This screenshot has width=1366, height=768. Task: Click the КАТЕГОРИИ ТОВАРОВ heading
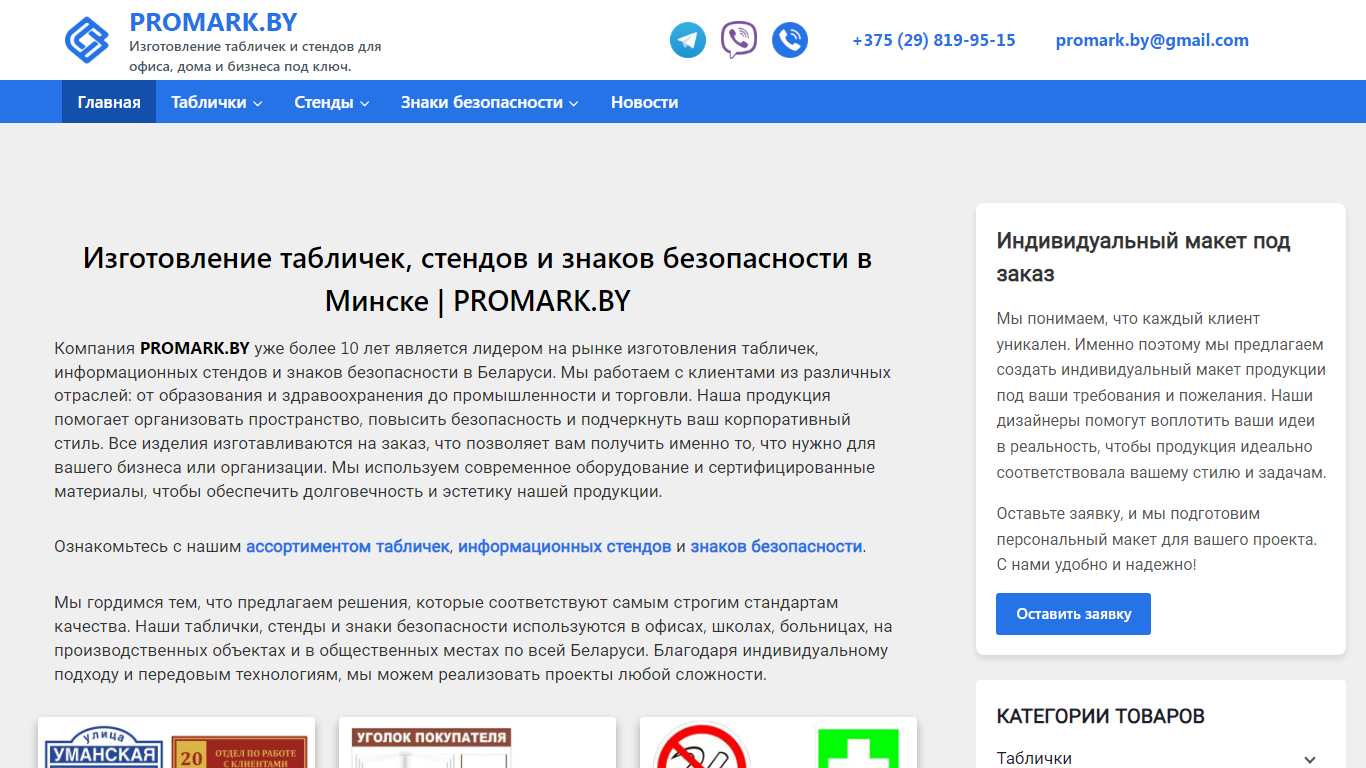click(1101, 716)
